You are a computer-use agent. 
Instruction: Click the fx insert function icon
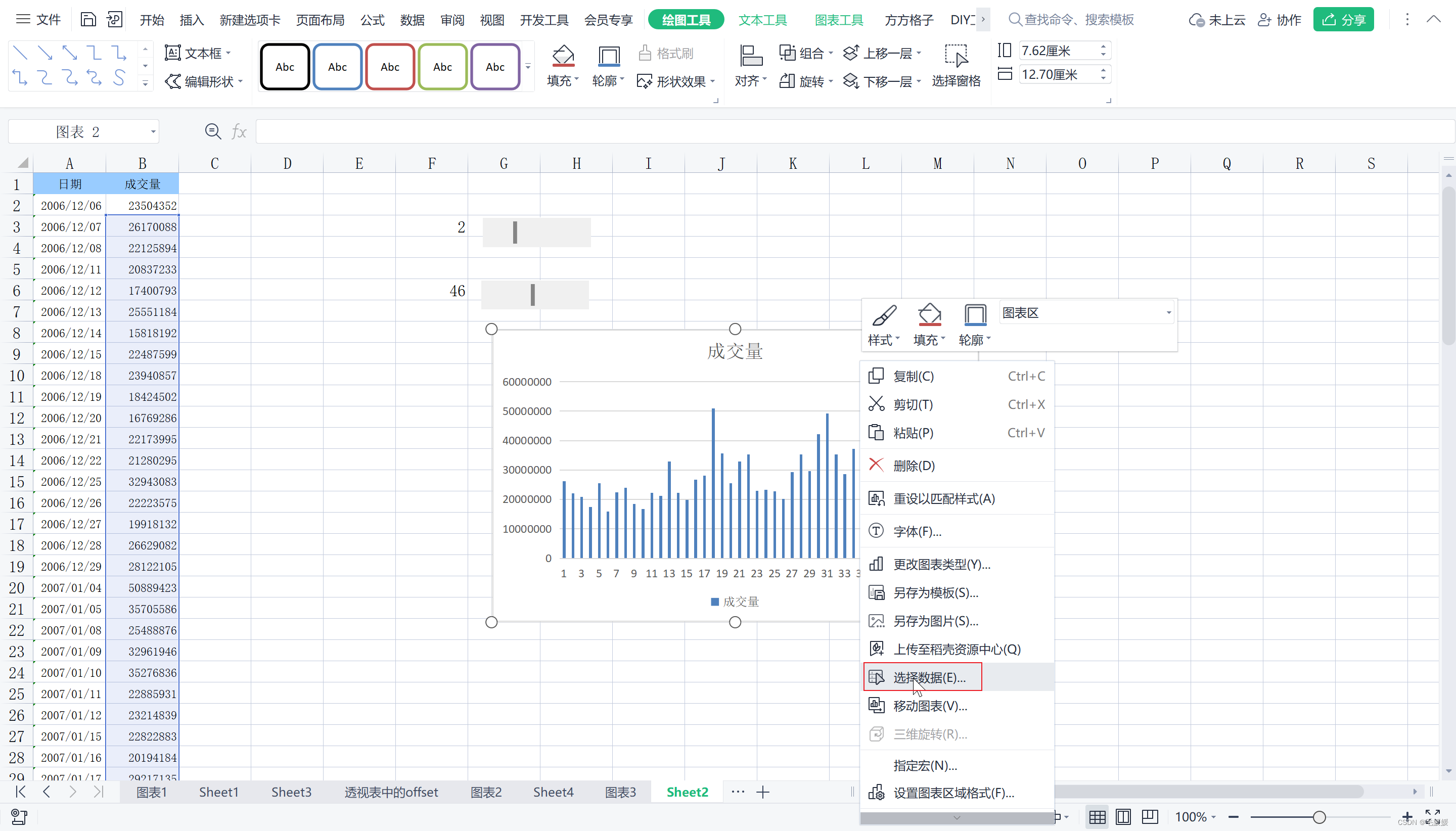(239, 132)
